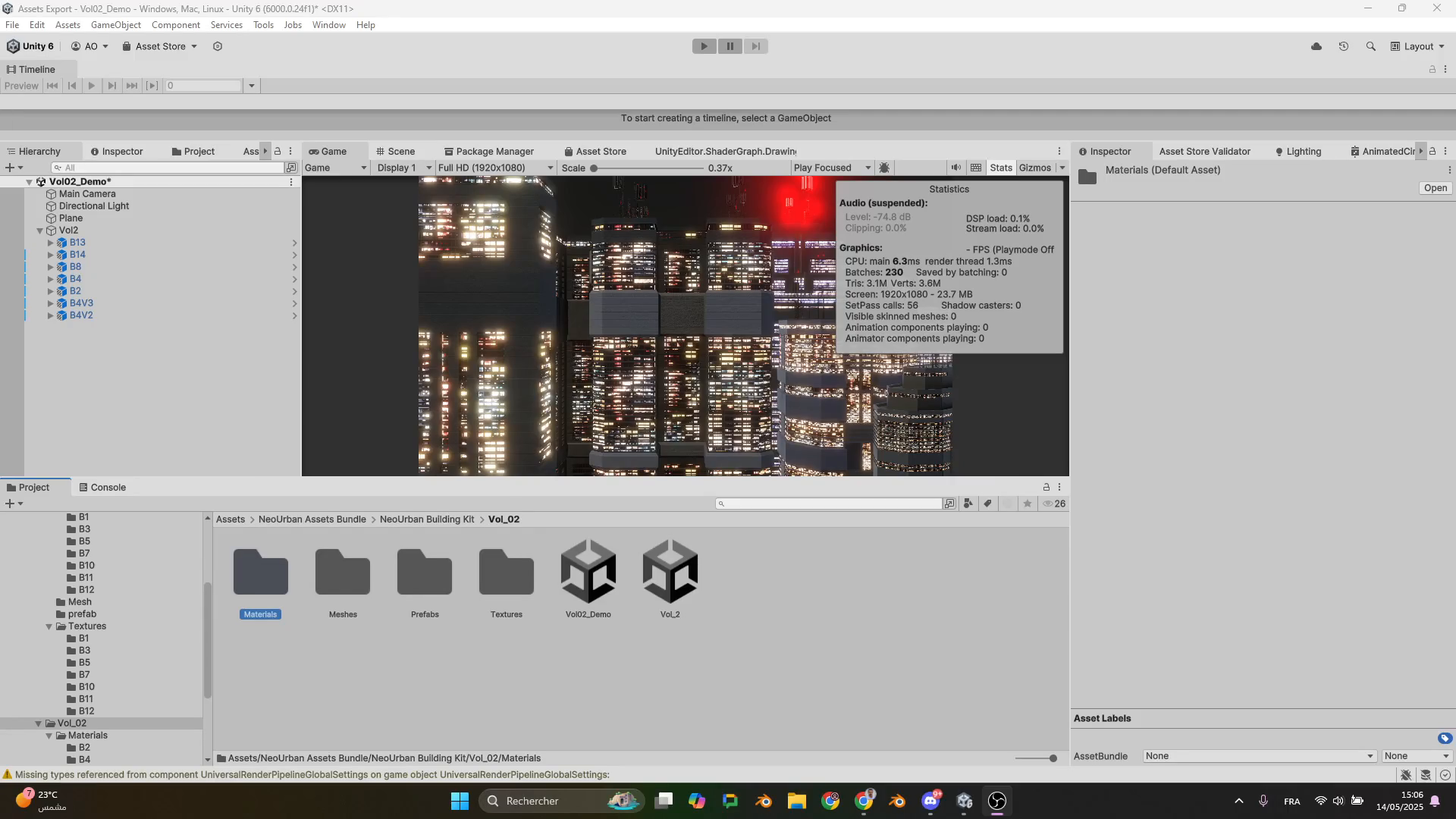The image size is (1456, 819).
Task: Switch to the Asset Store tab
Action: click(x=595, y=152)
